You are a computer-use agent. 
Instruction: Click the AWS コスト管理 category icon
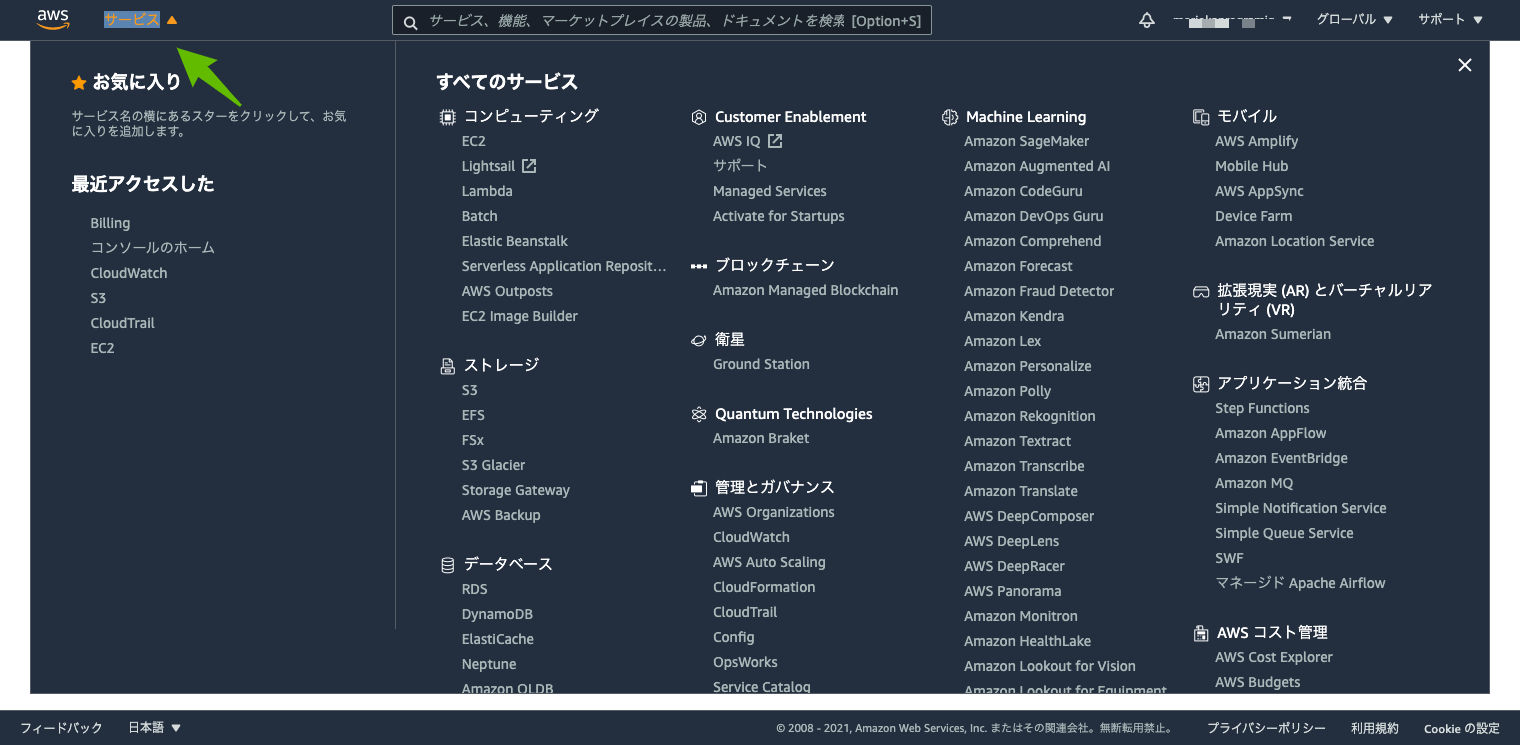click(x=1201, y=633)
